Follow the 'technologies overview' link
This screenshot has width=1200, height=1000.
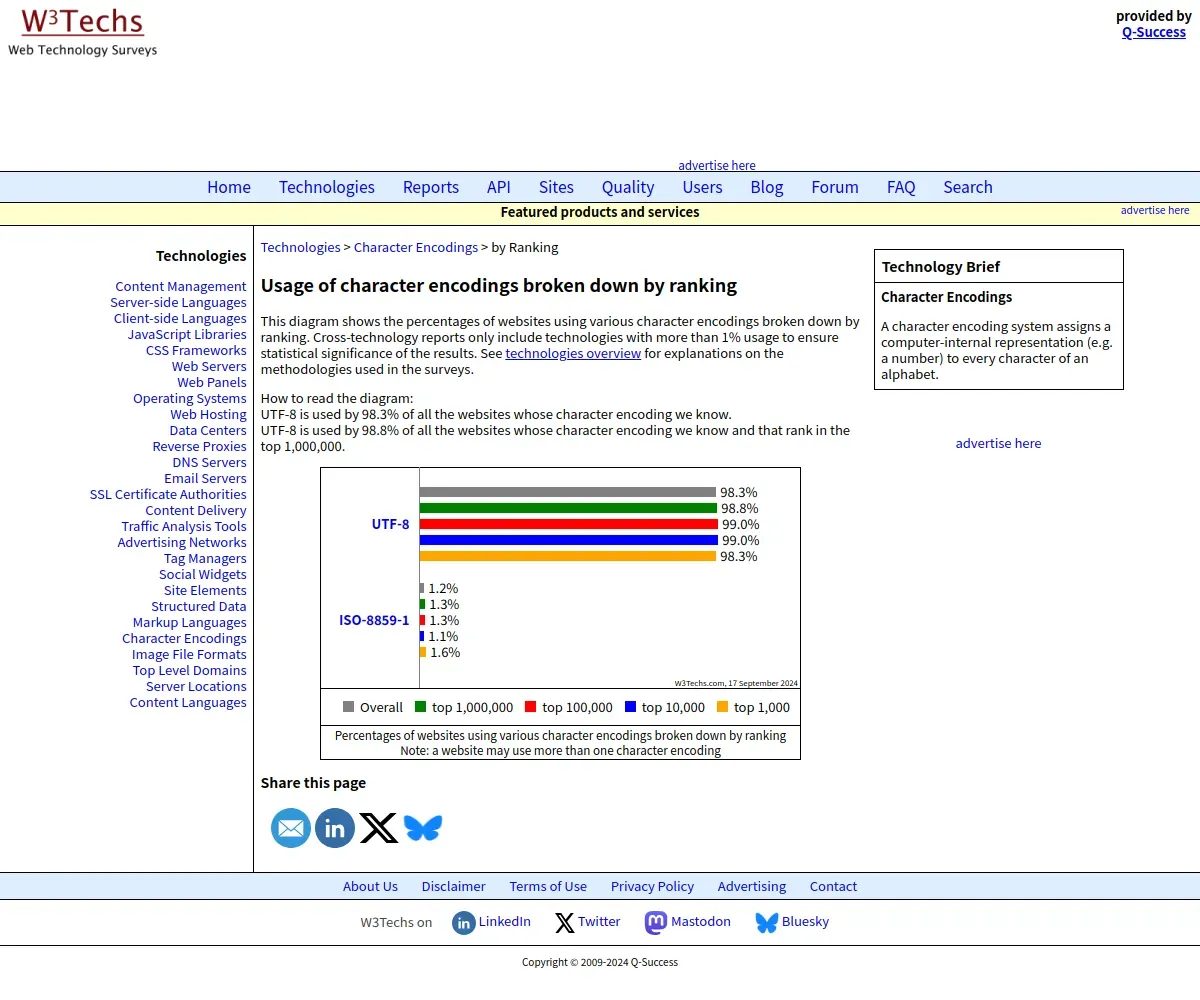pos(573,353)
